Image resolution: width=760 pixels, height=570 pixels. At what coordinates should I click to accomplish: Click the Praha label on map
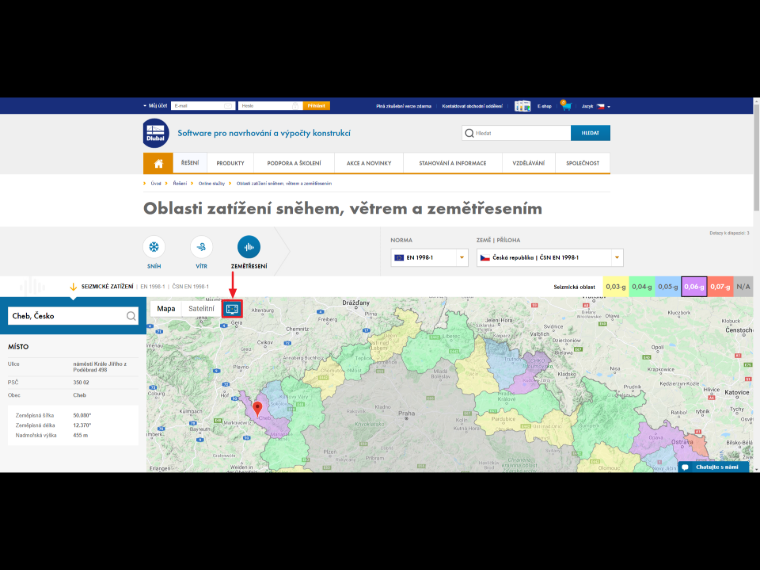coord(406,413)
